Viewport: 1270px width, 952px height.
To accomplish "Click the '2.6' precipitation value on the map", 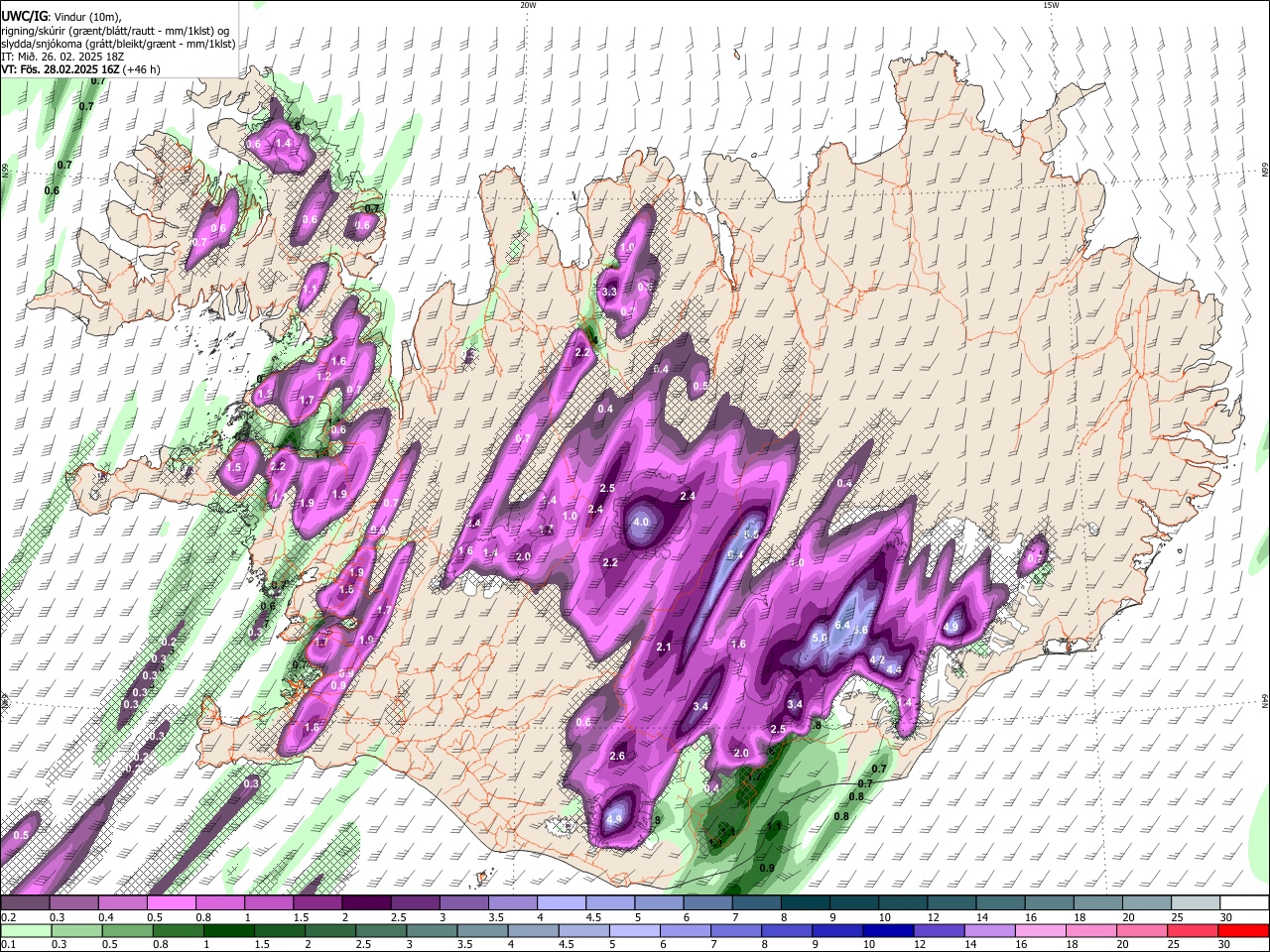I will coord(617,756).
